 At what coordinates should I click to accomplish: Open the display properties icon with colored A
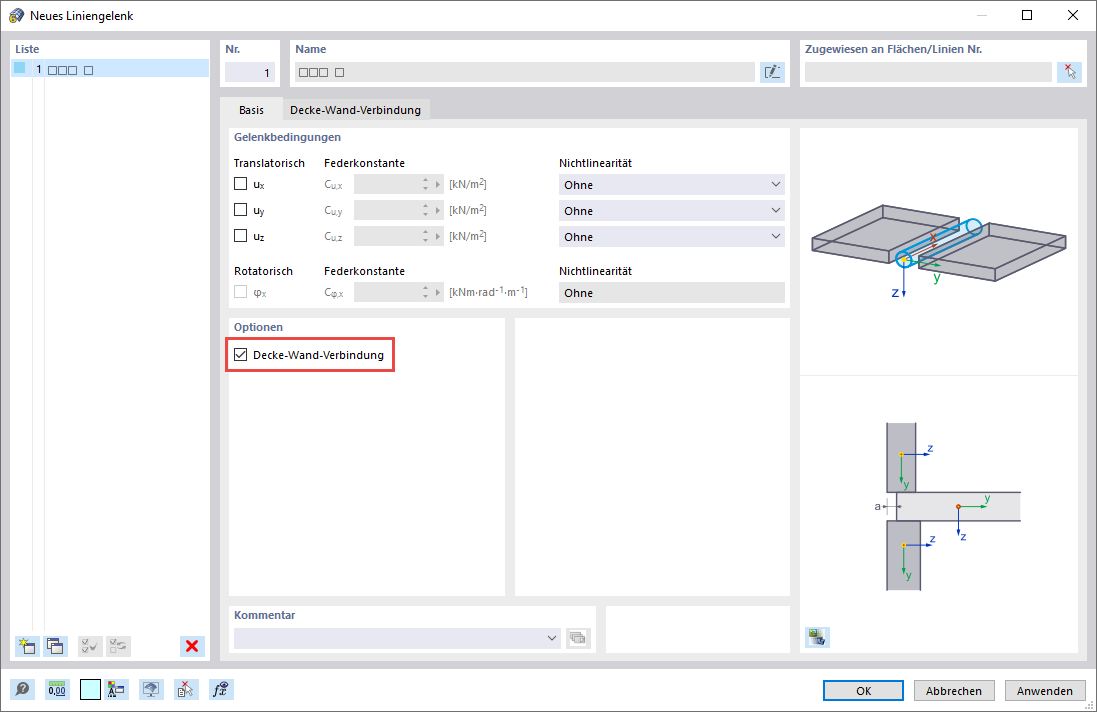click(116, 690)
